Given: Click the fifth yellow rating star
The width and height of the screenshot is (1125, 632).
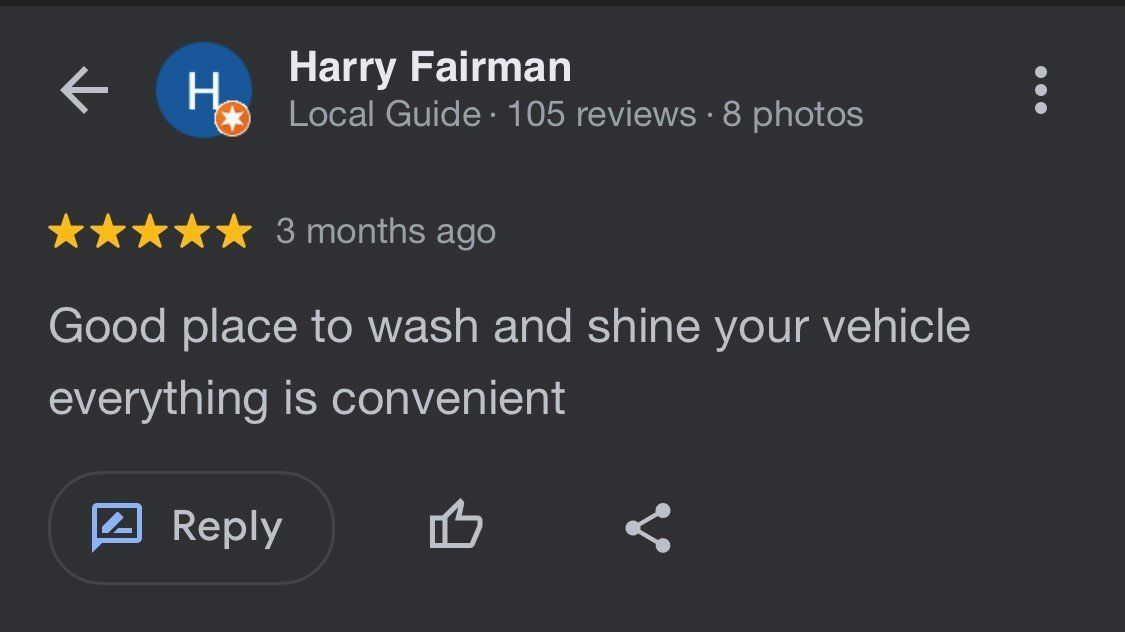Looking at the screenshot, I should click(x=234, y=232).
